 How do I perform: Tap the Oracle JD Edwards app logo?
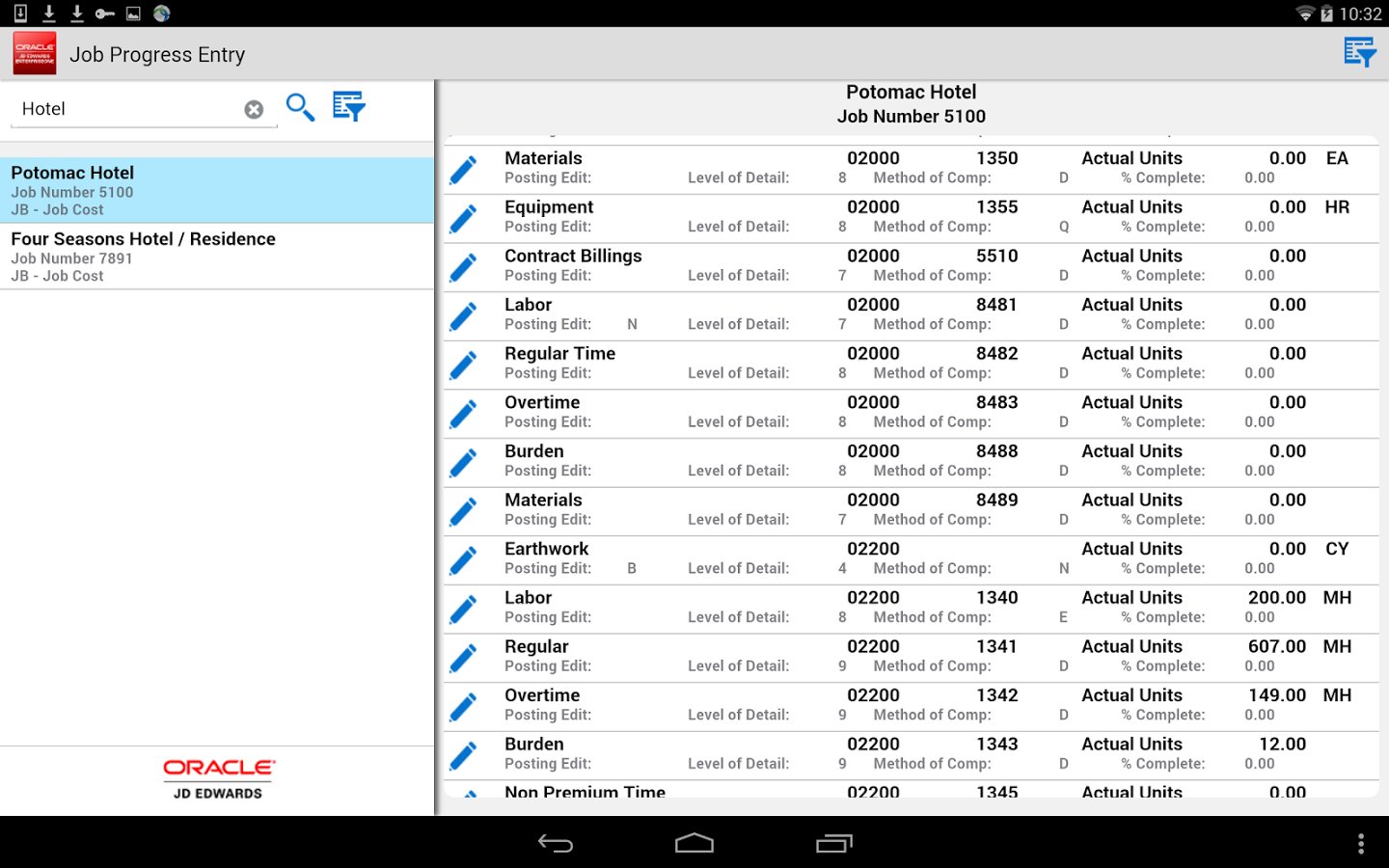click(35, 53)
